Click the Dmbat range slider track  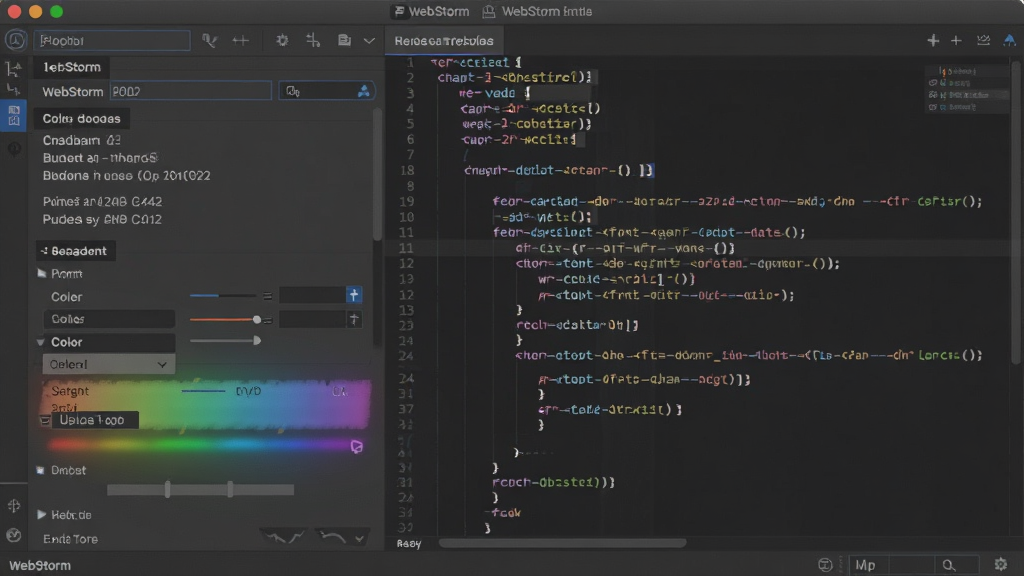[x=200, y=489]
